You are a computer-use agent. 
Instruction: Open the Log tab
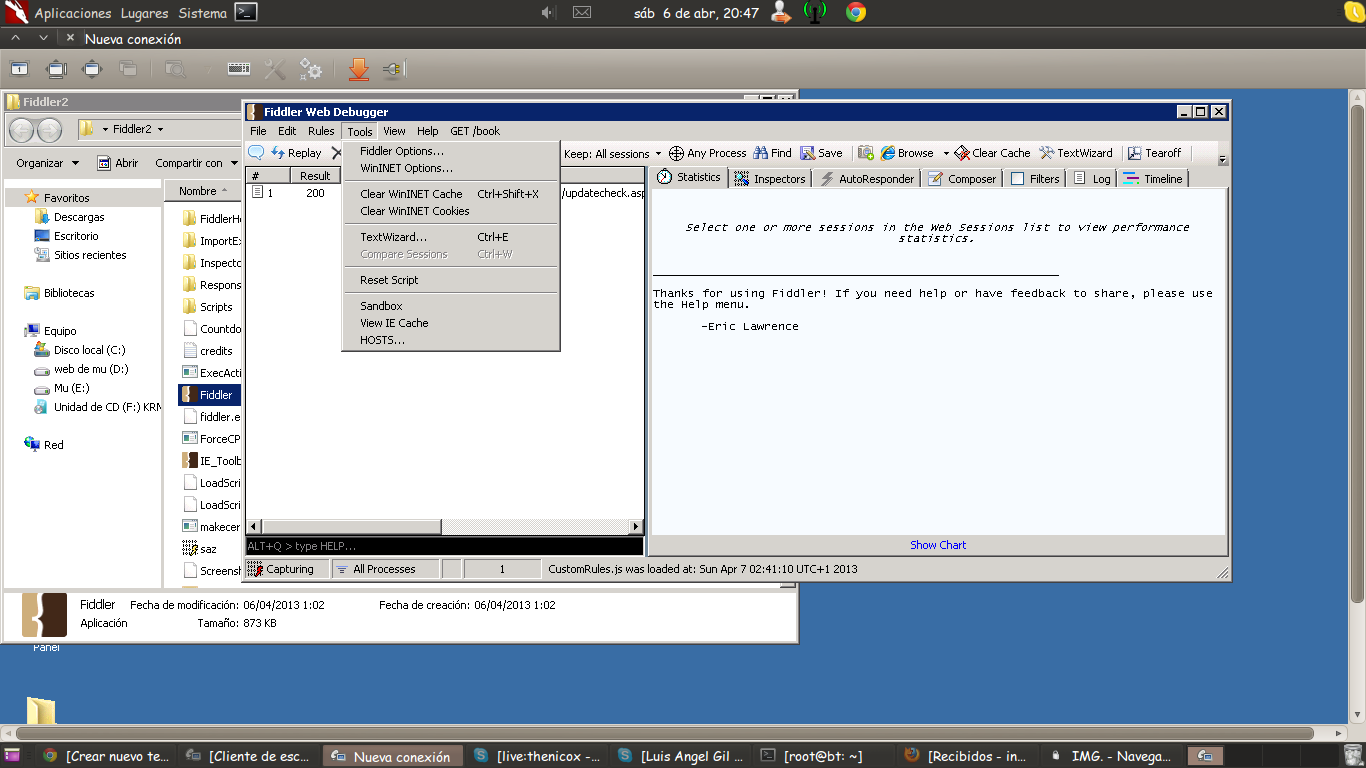(x=1092, y=179)
